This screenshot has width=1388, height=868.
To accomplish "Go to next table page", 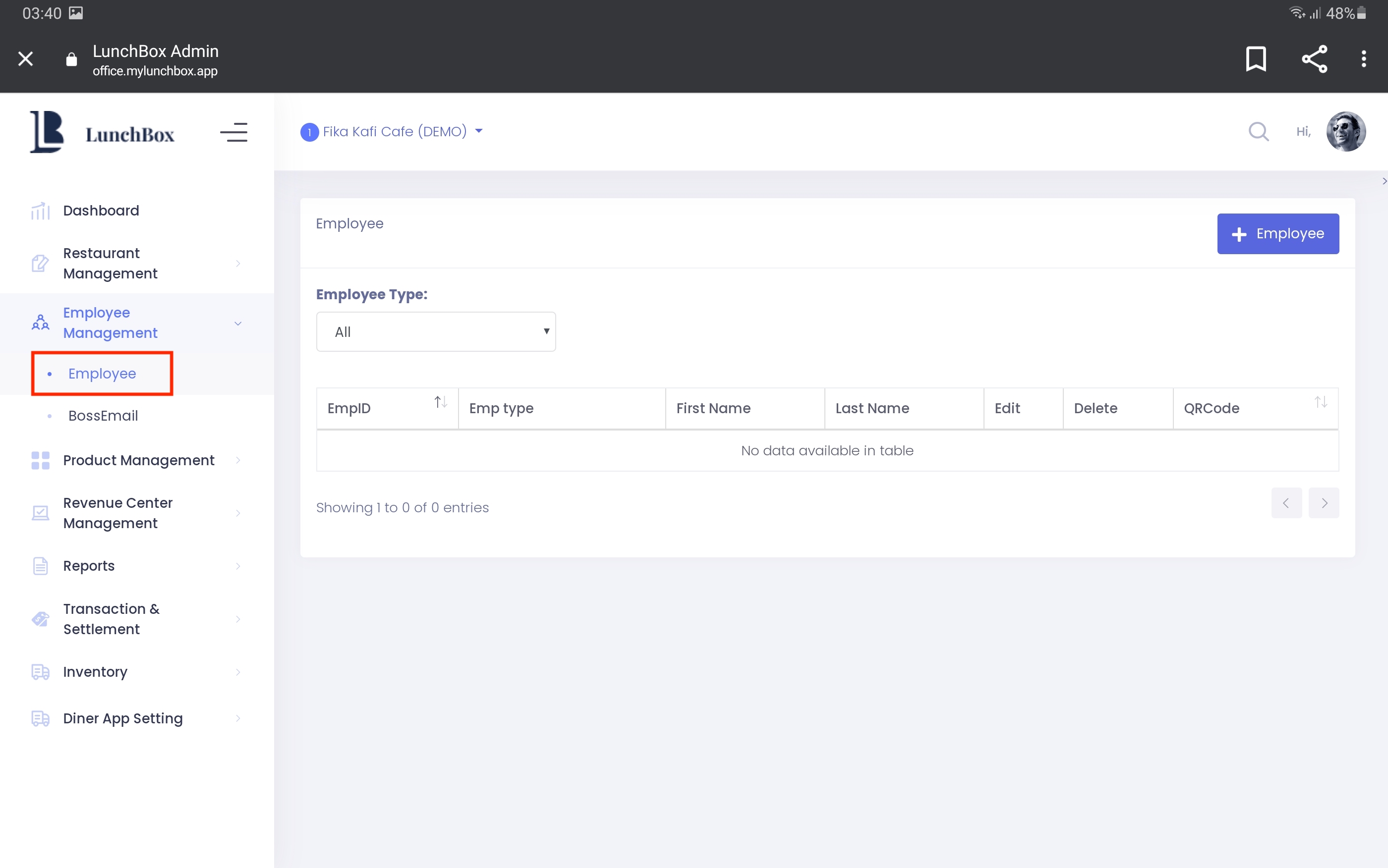I will point(1323,503).
